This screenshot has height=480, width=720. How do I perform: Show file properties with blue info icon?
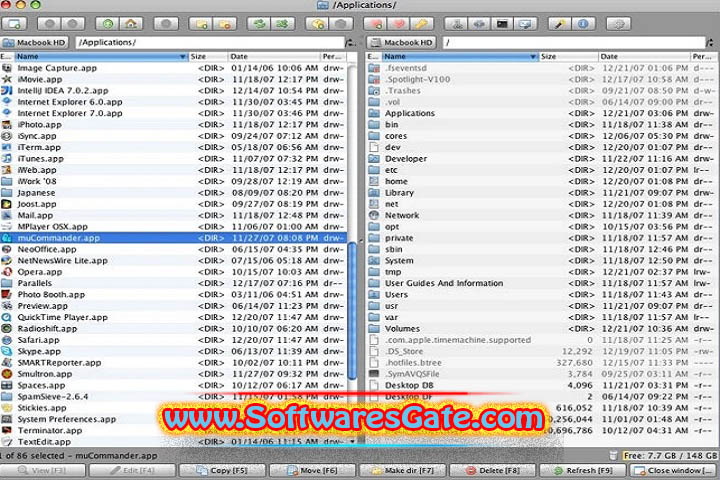584,24
